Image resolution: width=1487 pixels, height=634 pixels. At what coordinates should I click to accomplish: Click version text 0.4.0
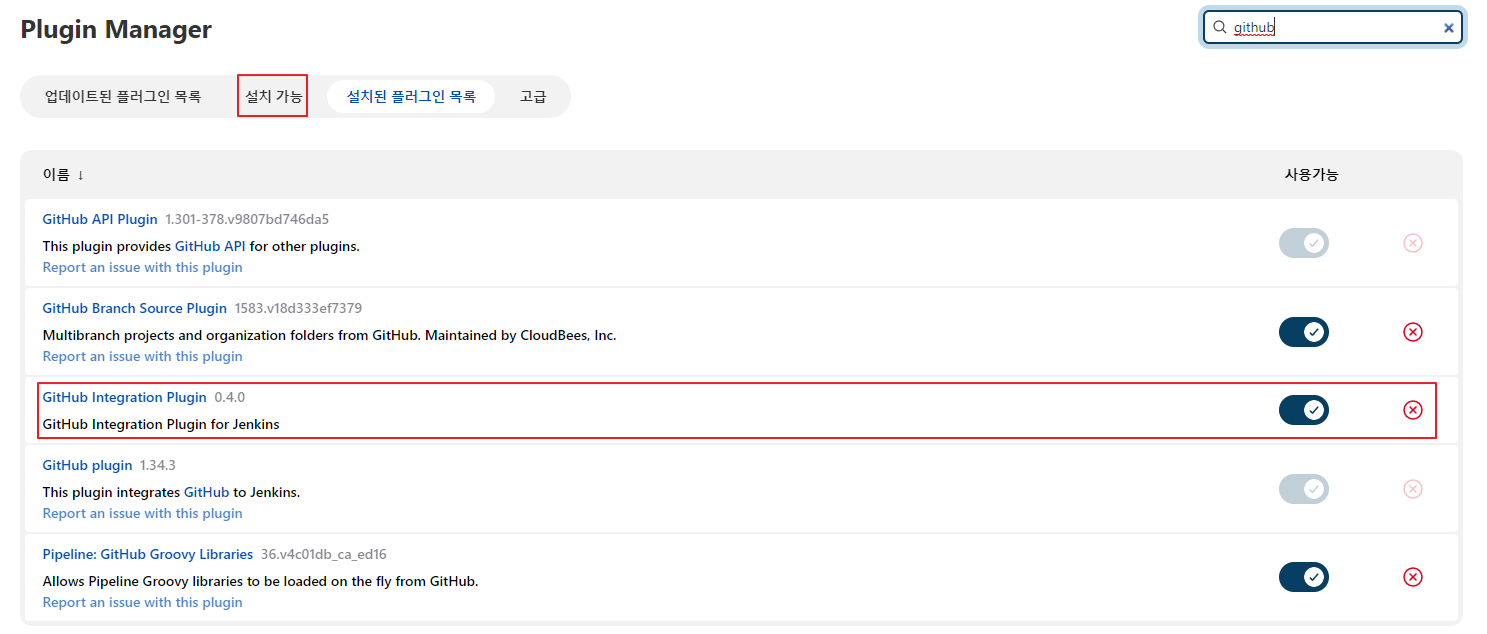[229, 397]
